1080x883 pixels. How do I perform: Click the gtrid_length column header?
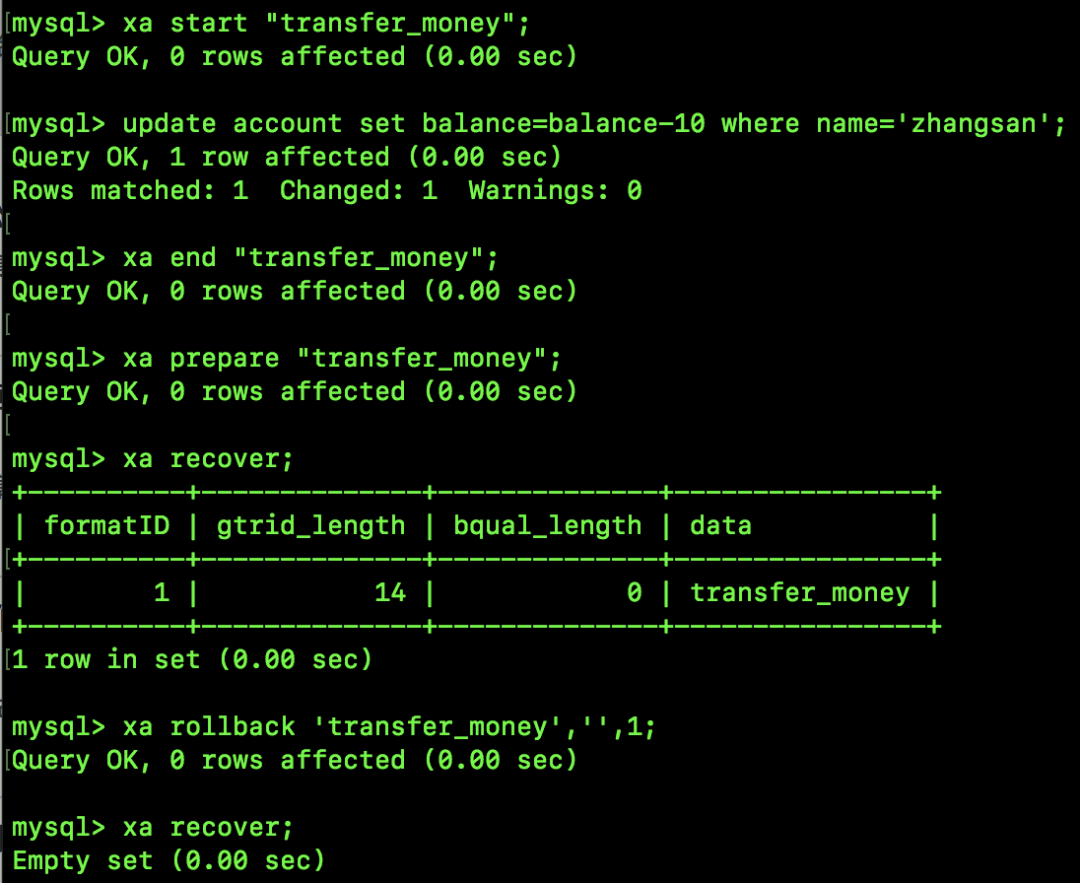coord(311,527)
